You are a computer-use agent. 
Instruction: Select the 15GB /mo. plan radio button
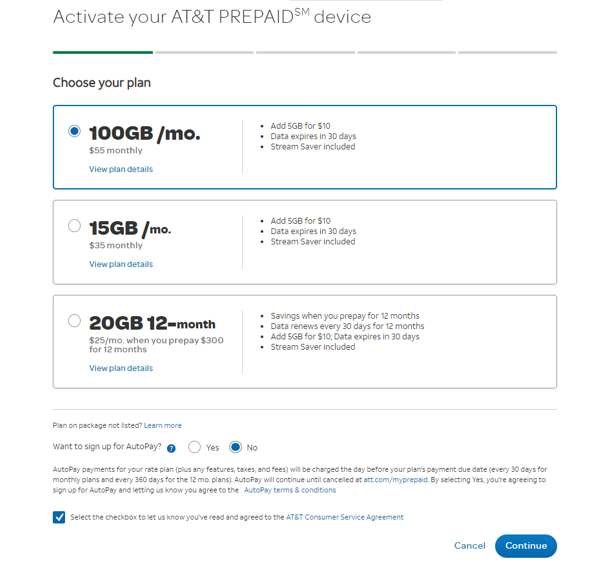click(74, 226)
